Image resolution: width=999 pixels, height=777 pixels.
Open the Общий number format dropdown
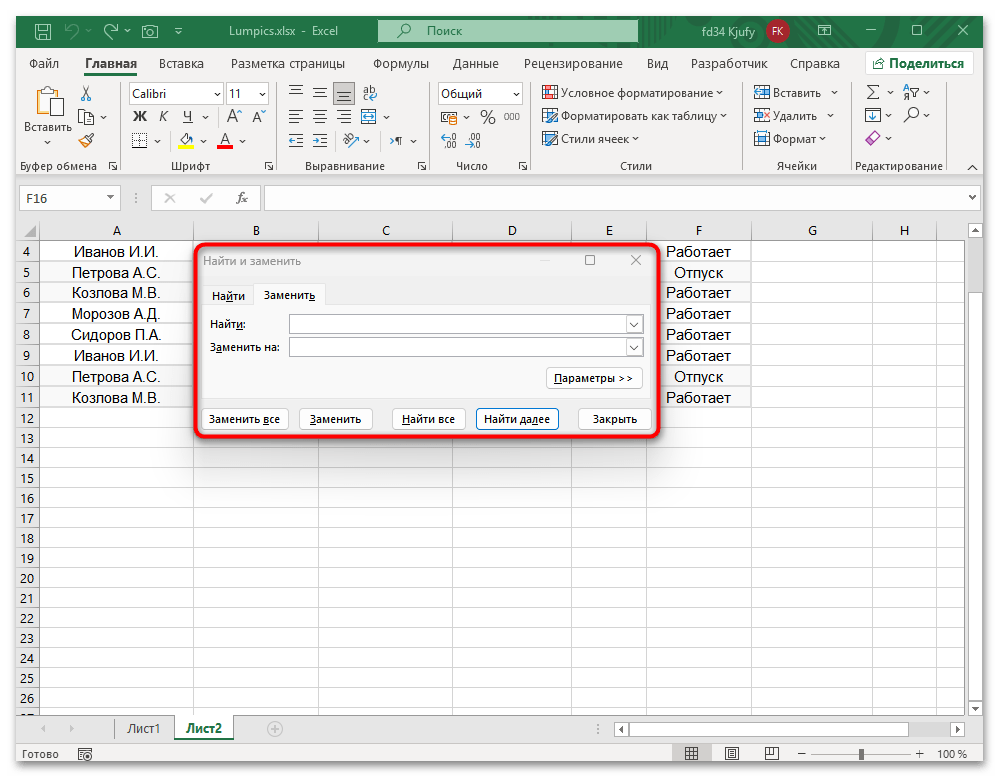479,92
